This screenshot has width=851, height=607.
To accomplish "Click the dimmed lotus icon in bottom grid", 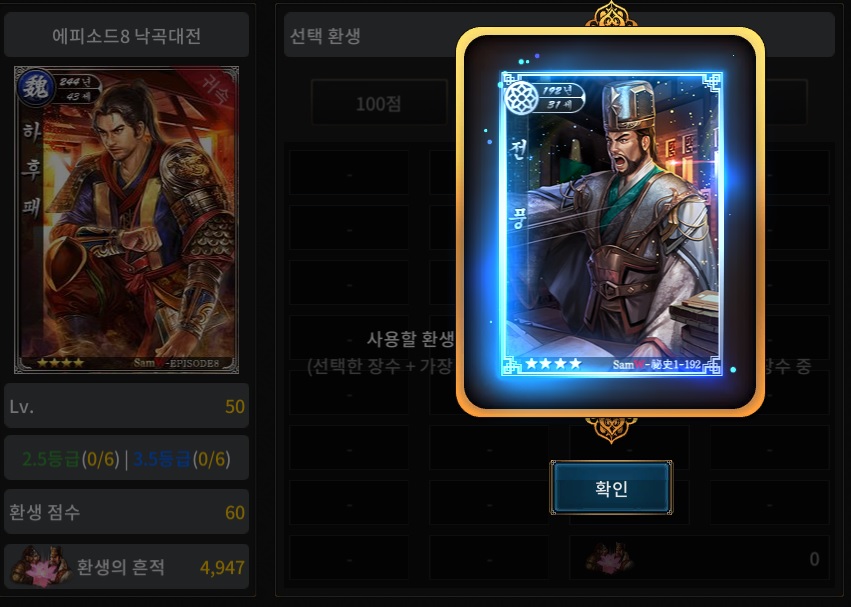I will click(x=609, y=559).
